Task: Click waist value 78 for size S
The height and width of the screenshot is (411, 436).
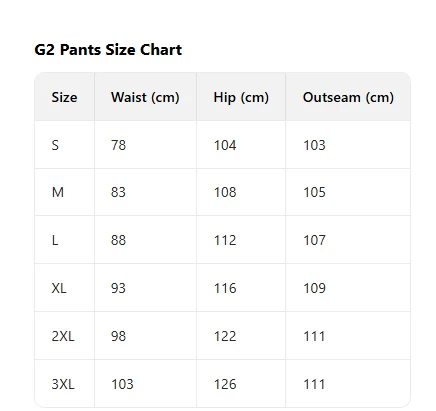Action: (x=118, y=145)
